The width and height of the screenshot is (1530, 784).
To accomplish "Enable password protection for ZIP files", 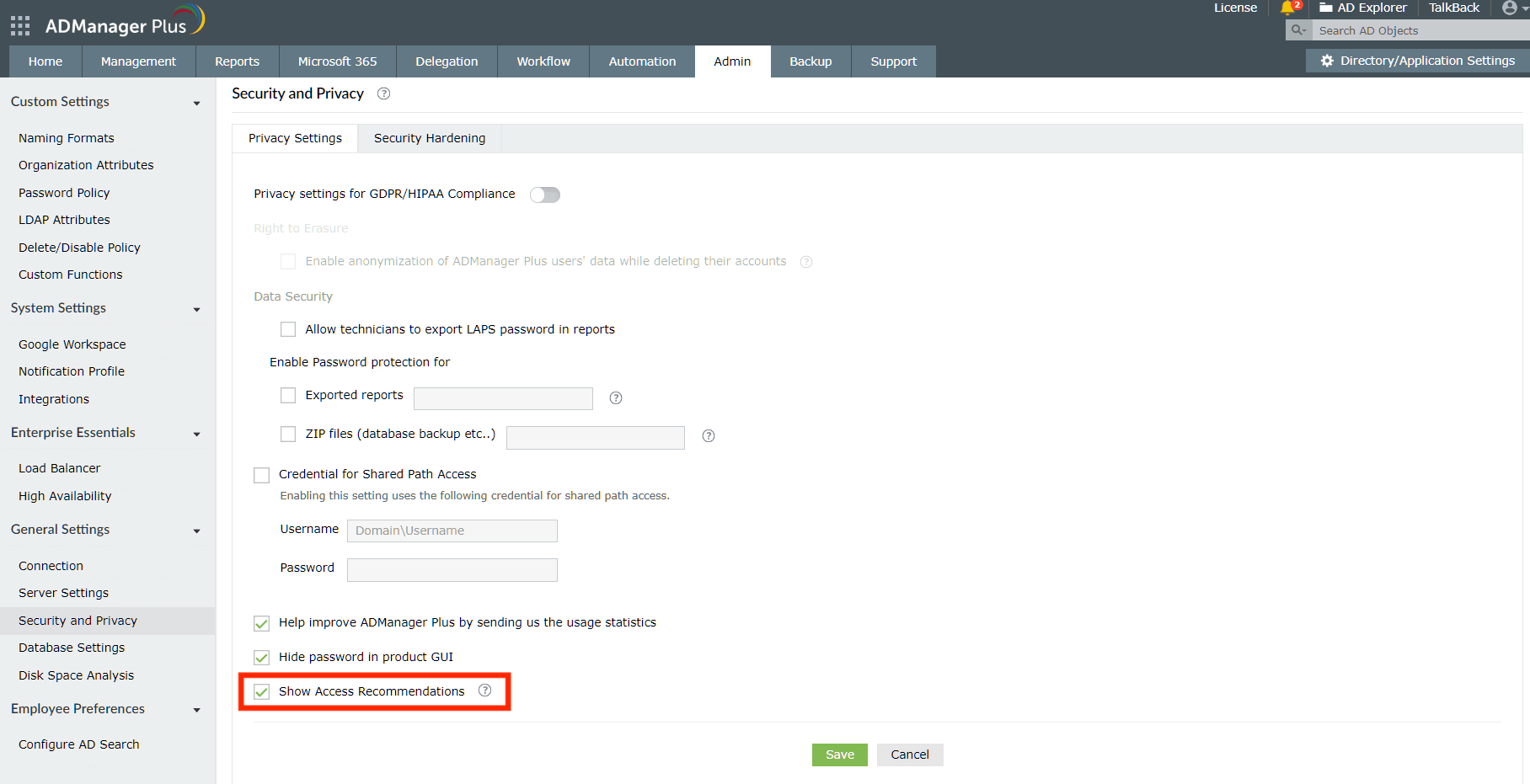I will tap(288, 434).
